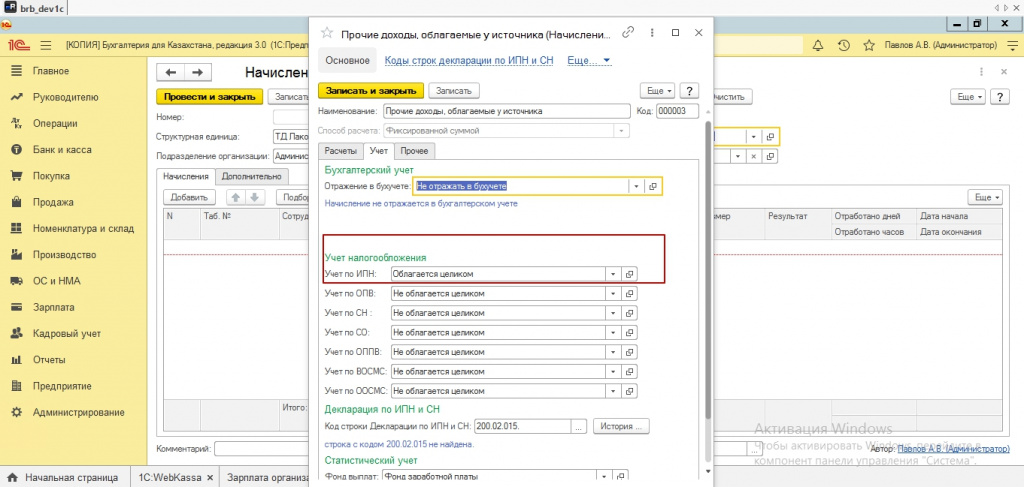Go back with the left arrow

click(x=171, y=72)
